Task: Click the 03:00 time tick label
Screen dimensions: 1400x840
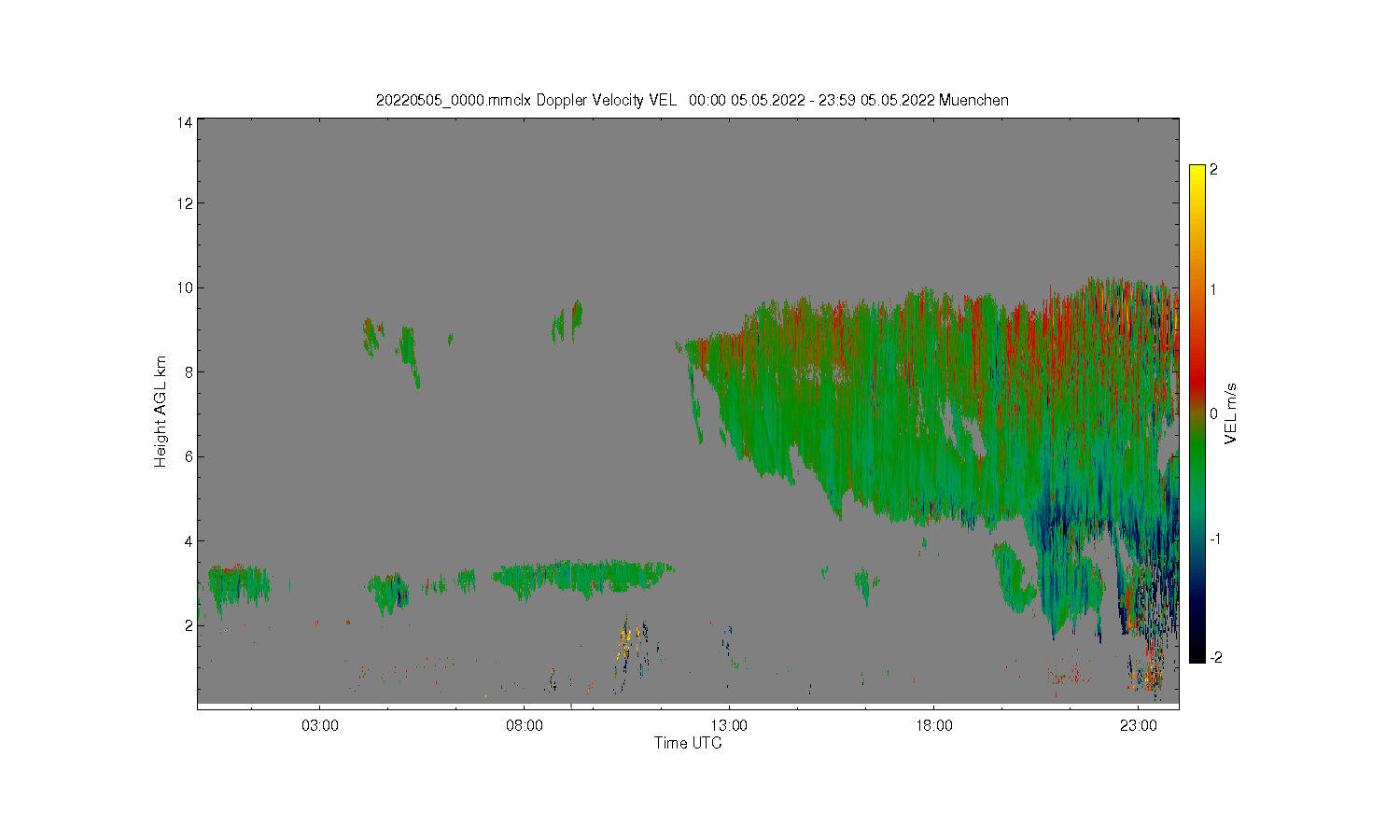Action: click(x=320, y=725)
